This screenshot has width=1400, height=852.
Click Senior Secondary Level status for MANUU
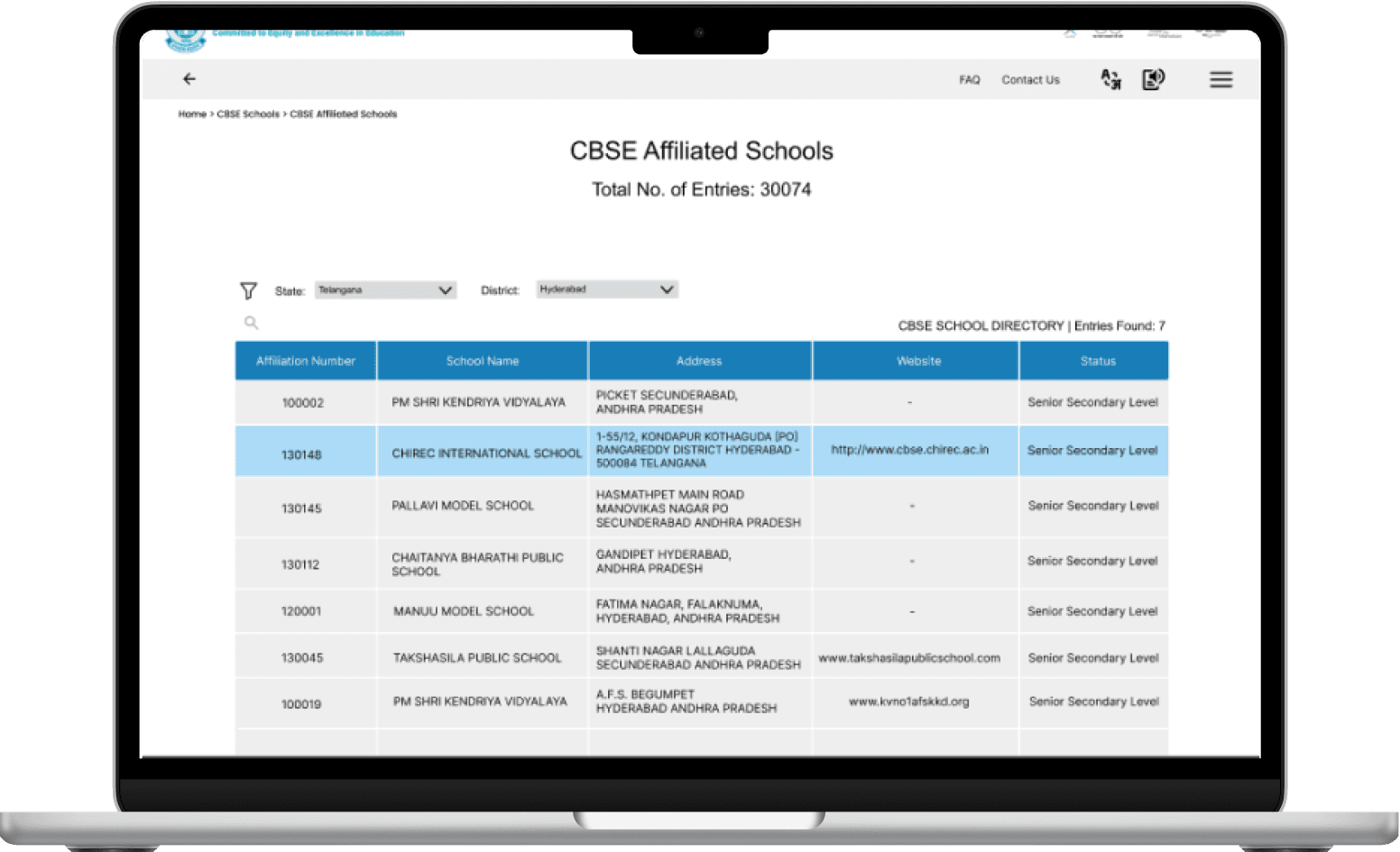[x=1092, y=611]
